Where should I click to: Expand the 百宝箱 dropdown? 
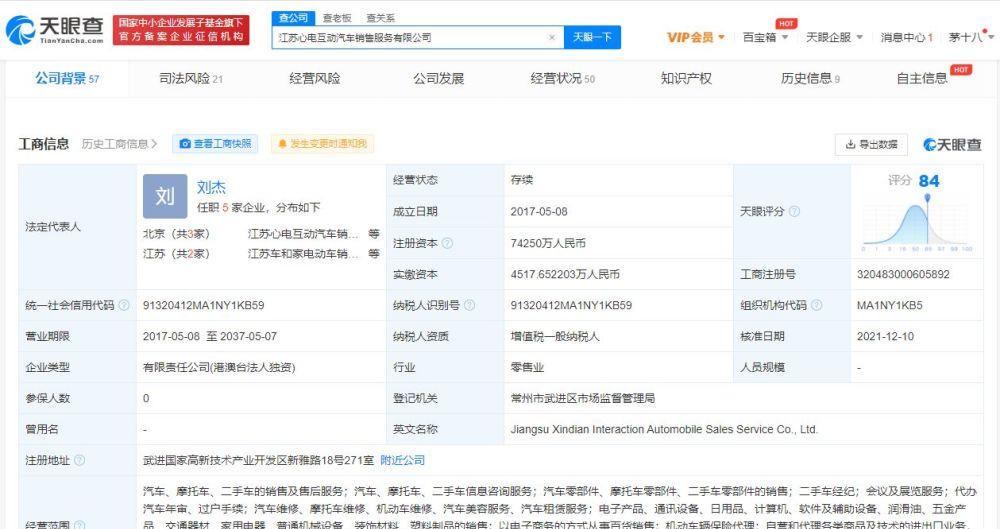[765, 38]
